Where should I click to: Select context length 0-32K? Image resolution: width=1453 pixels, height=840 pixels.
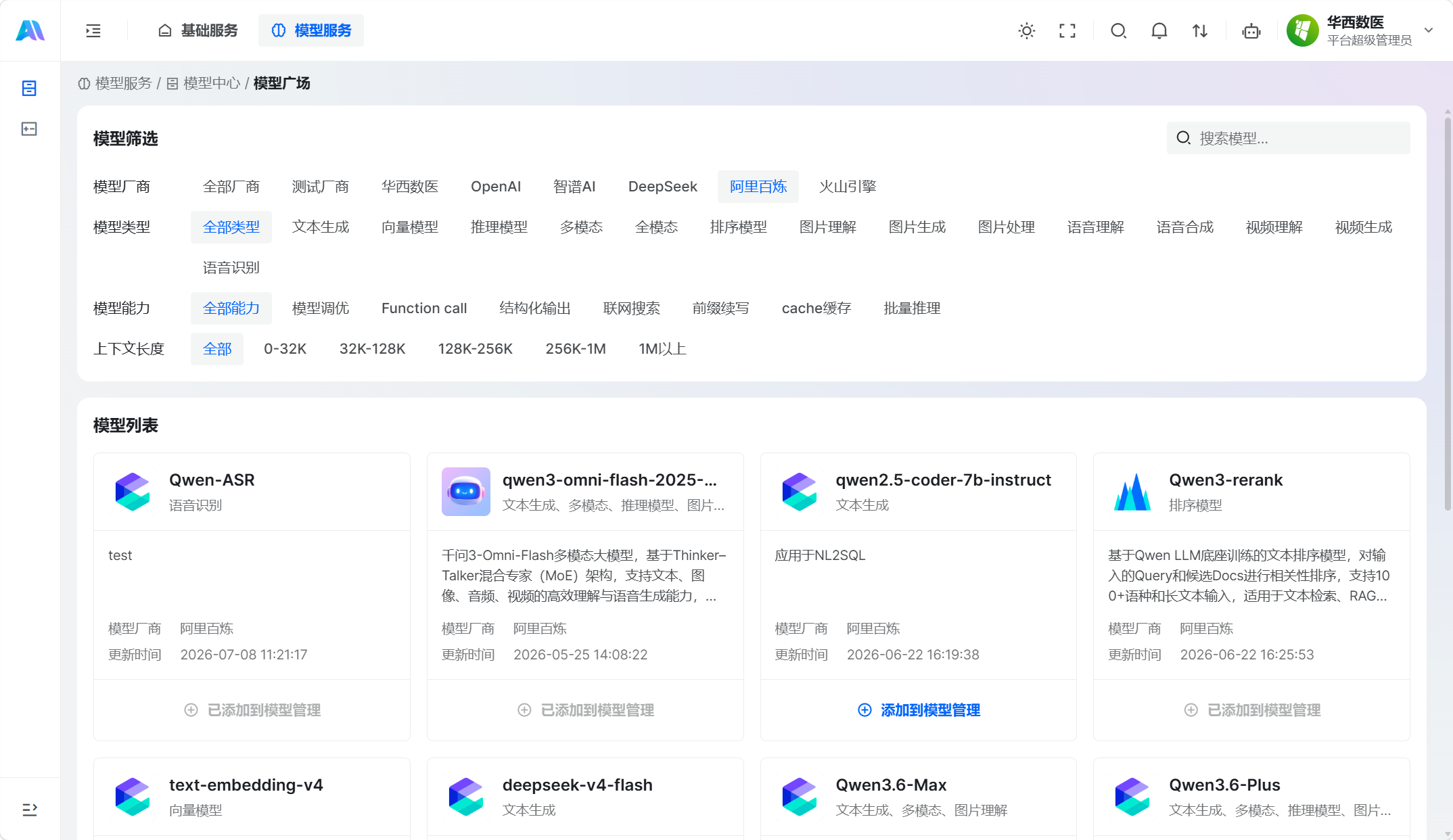285,349
